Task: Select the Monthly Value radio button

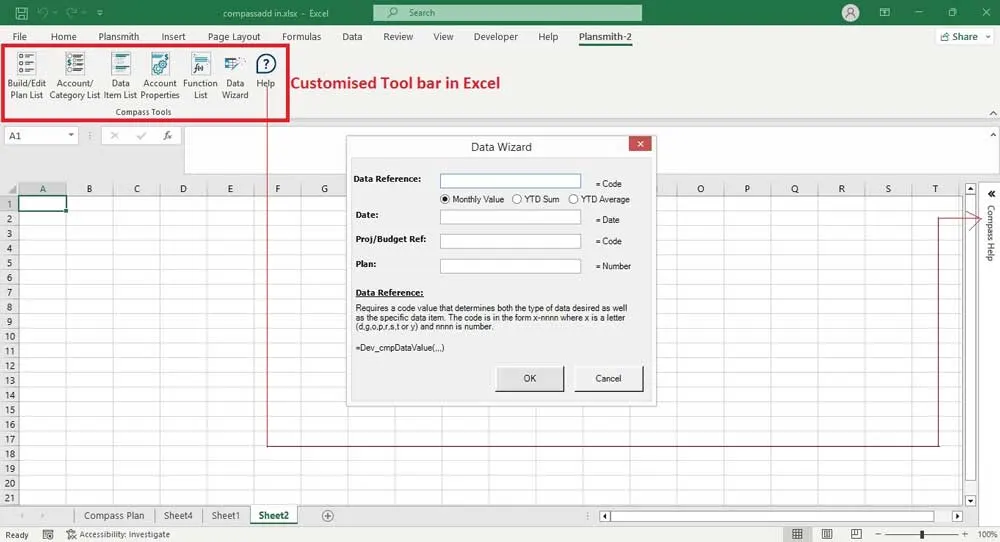Action: 445,199
